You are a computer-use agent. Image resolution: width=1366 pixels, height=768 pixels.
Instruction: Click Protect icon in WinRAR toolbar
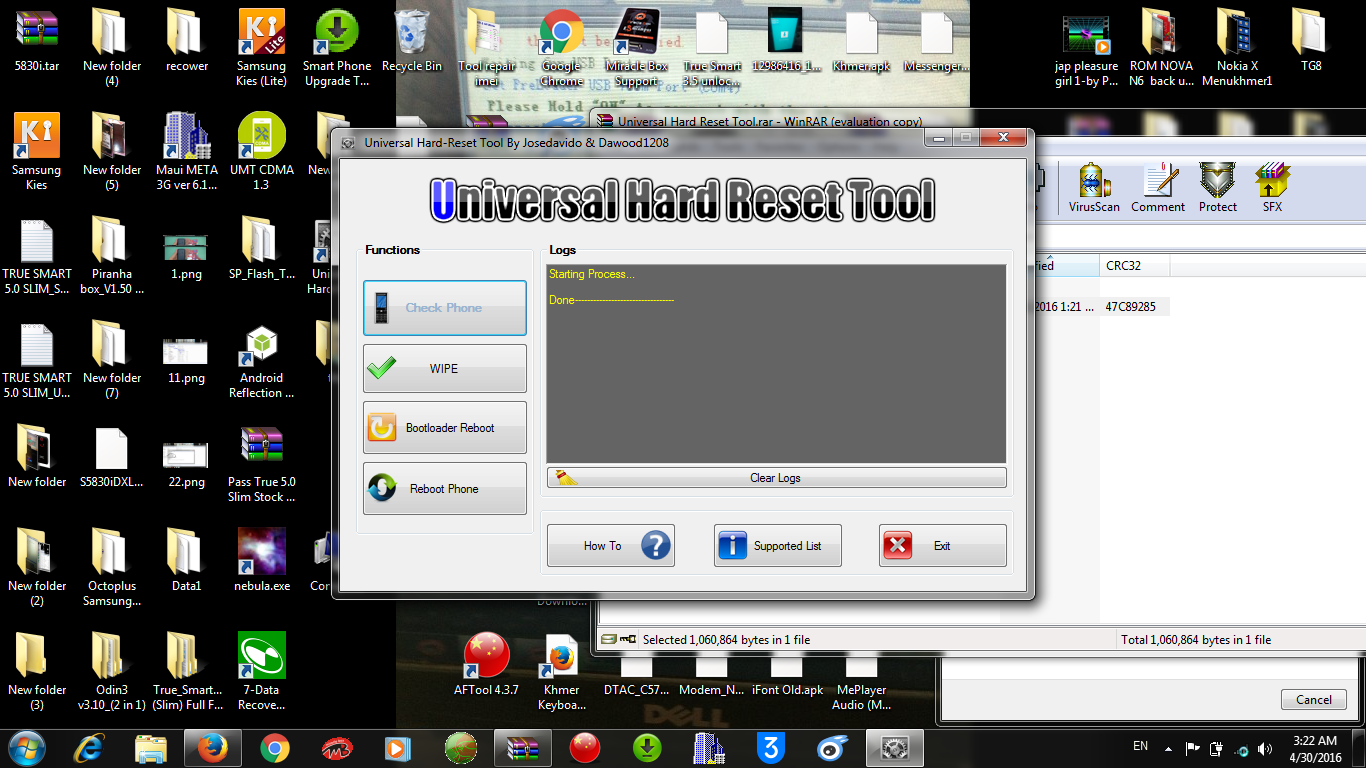point(1218,188)
